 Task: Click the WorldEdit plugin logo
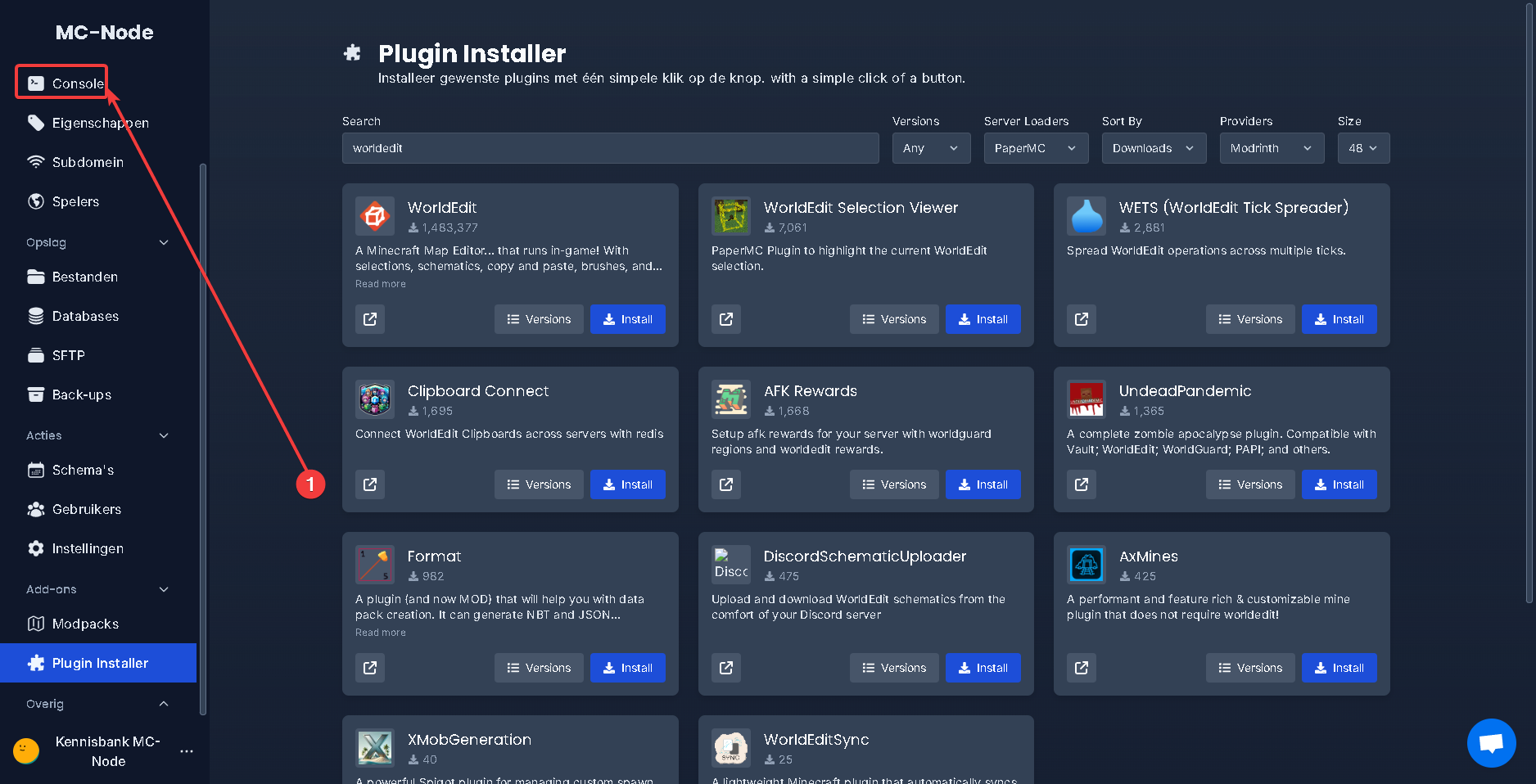[375, 216]
